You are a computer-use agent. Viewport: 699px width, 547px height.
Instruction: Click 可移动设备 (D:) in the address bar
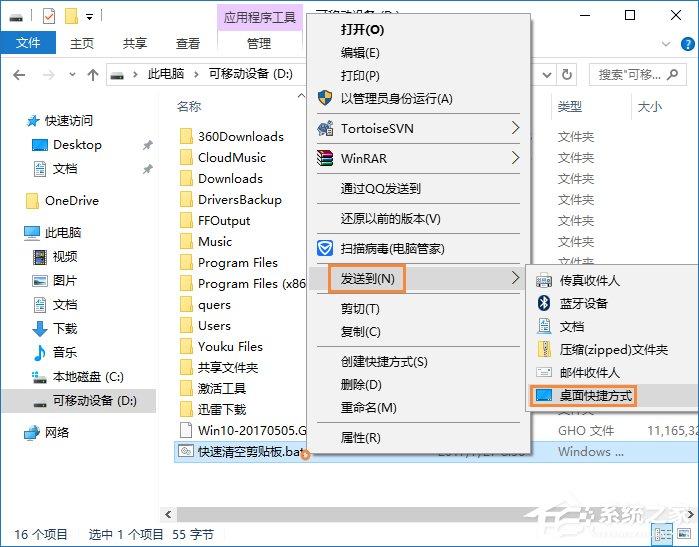(251, 74)
